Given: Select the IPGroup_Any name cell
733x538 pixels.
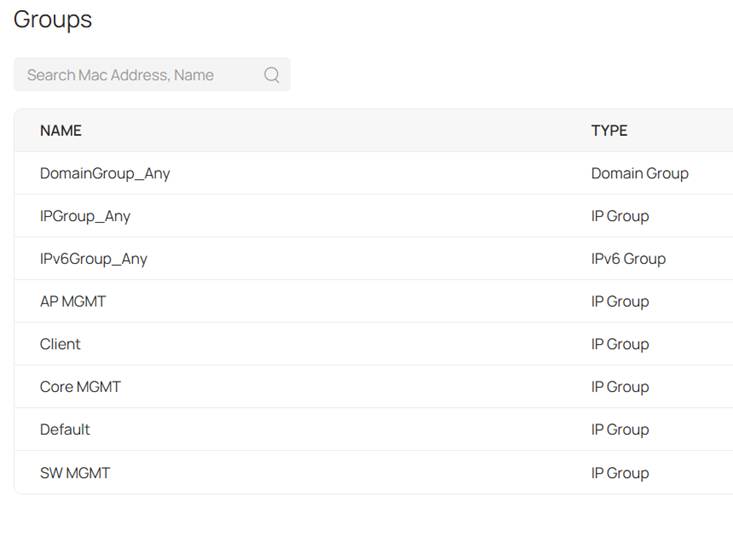Looking at the screenshot, I should pyautogui.click(x=85, y=216).
